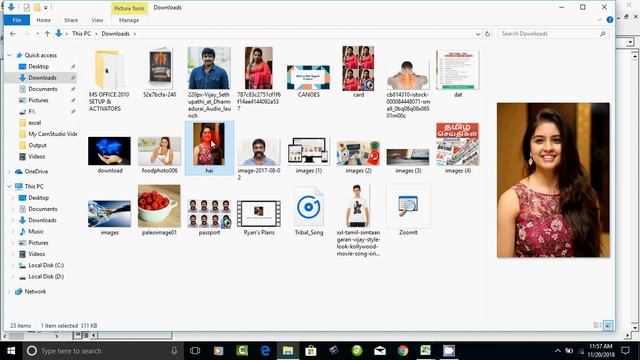640x360 pixels.
Task: Select the ZoomIt application file
Action: tap(408, 210)
